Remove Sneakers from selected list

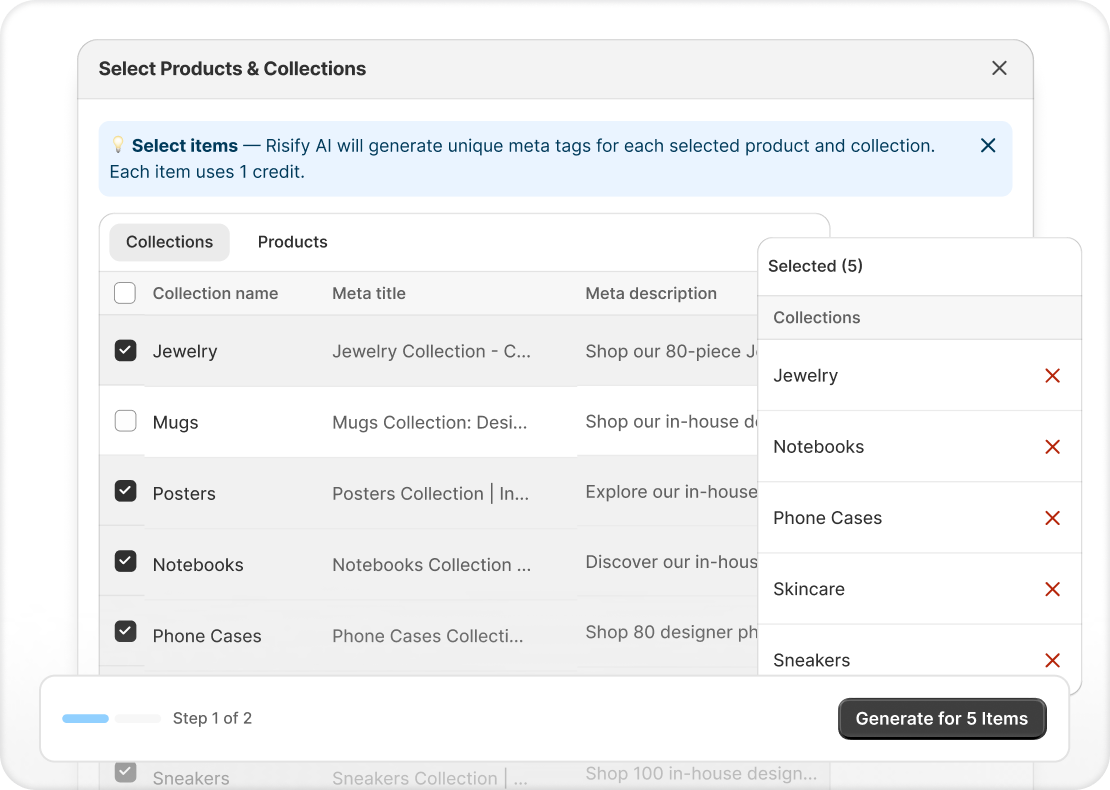coord(1052,660)
